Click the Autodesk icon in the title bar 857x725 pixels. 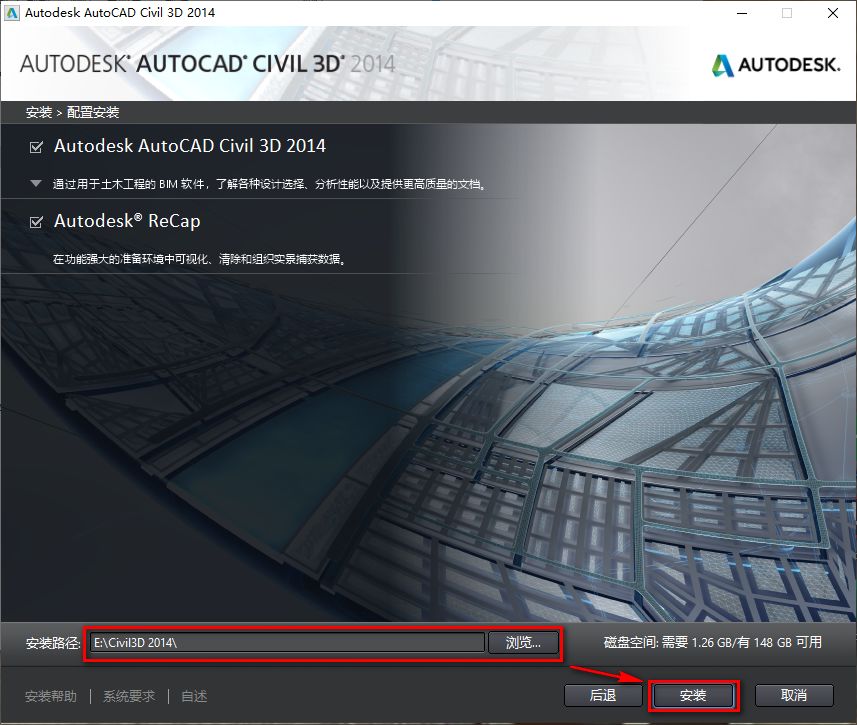pyautogui.click(x=14, y=13)
